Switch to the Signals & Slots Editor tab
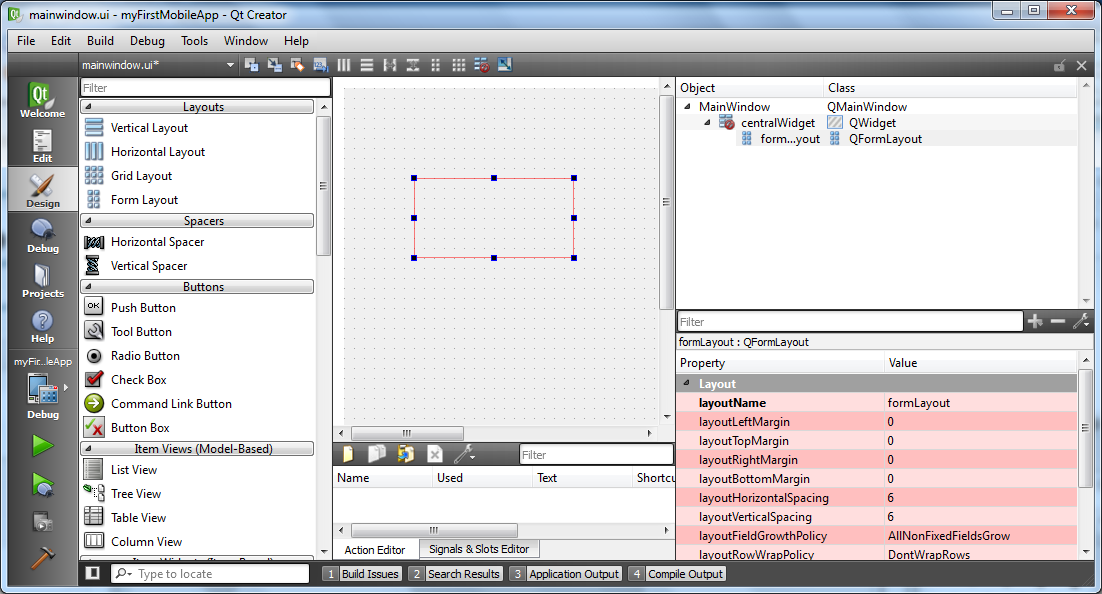The width and height of the screenshot is (1102, 594). pyautogui.click(x=479, y=549)
